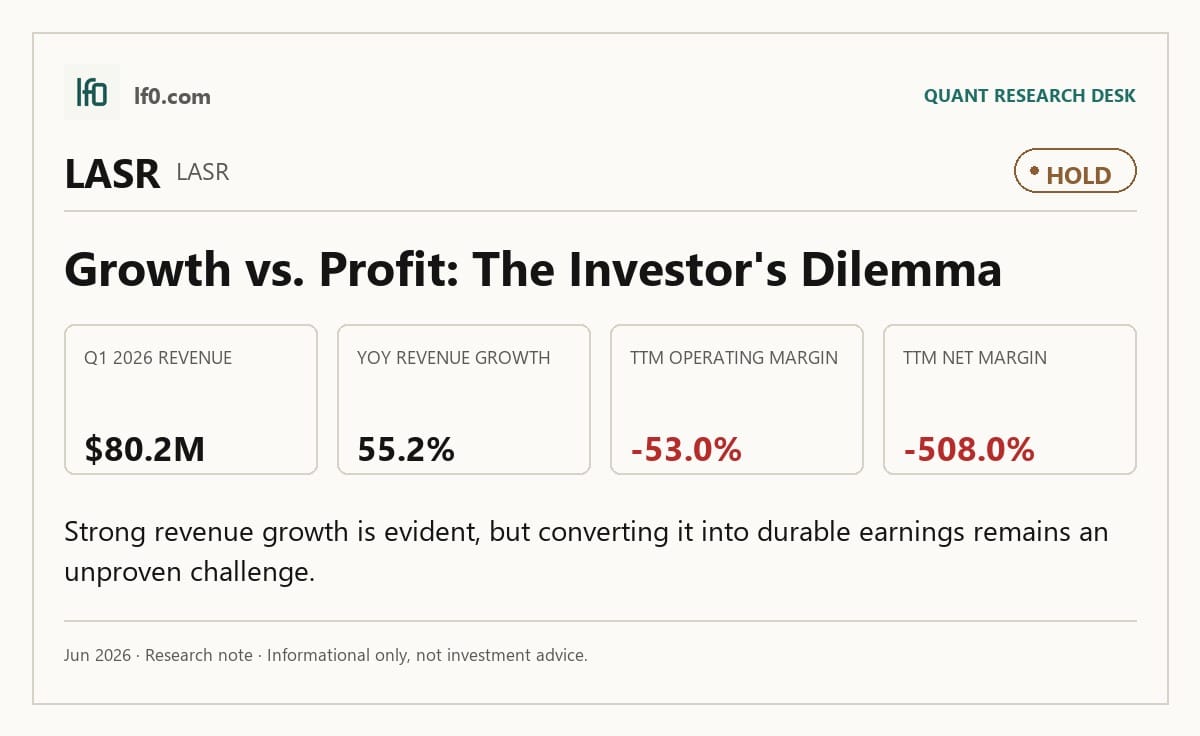The height and width of the screenshot is (736, 1200).
Task: Click the -508.0% net margin value
Action: coord(969,449)
